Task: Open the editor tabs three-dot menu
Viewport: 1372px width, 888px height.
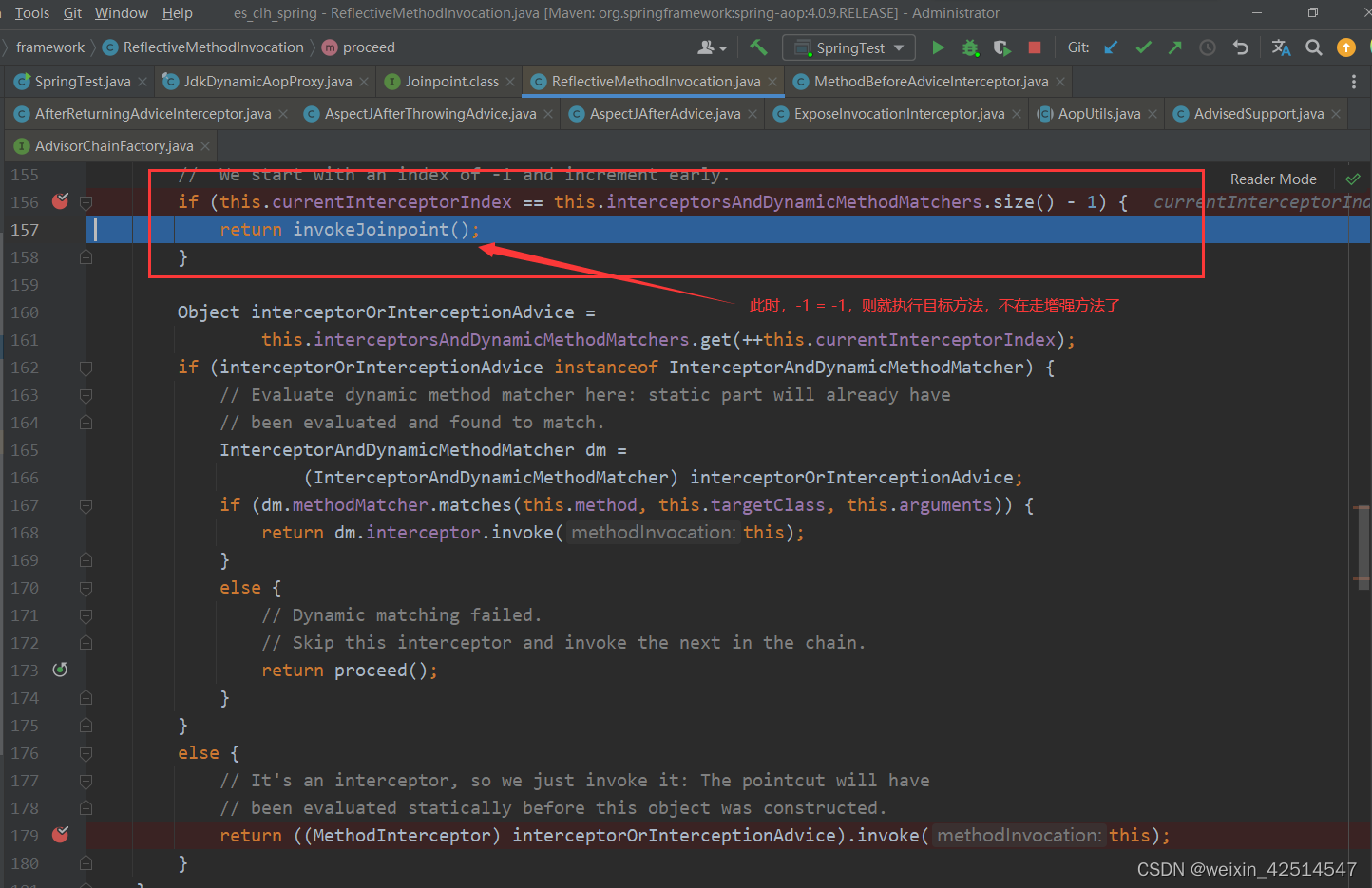Action: (x=1354, y=82)
